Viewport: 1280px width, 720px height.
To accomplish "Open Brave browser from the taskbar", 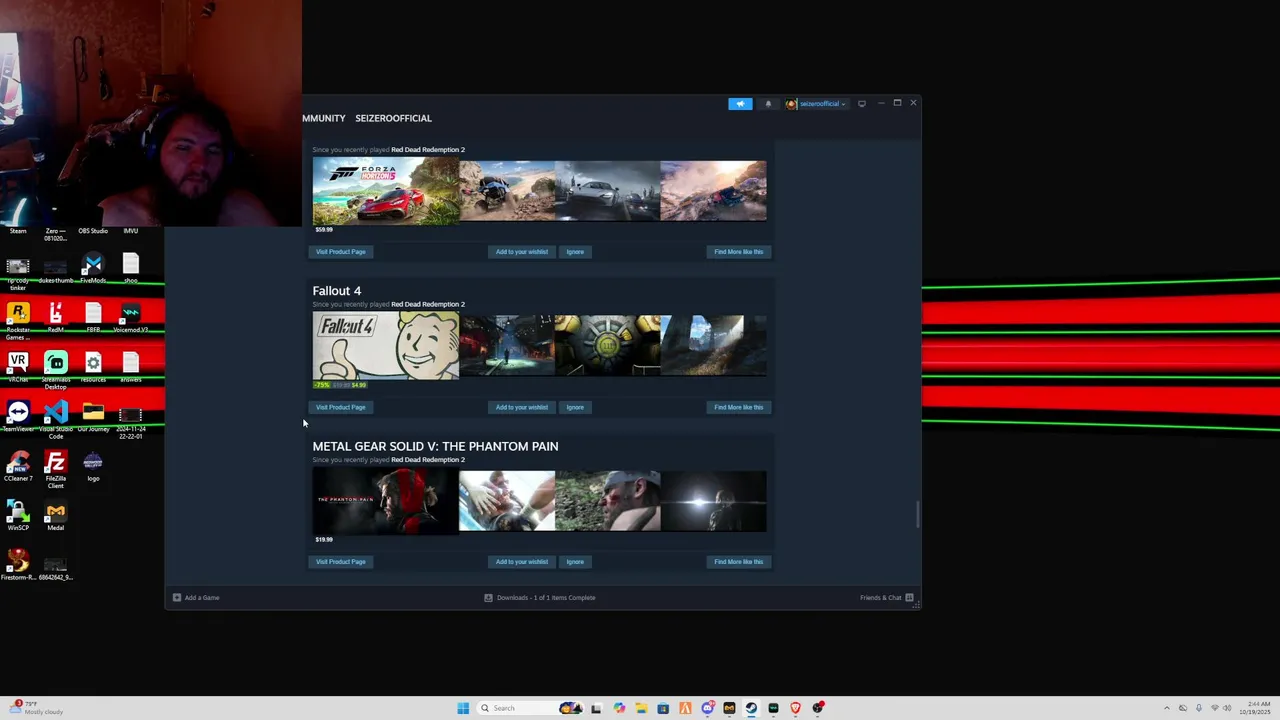I will click(795, 708).
